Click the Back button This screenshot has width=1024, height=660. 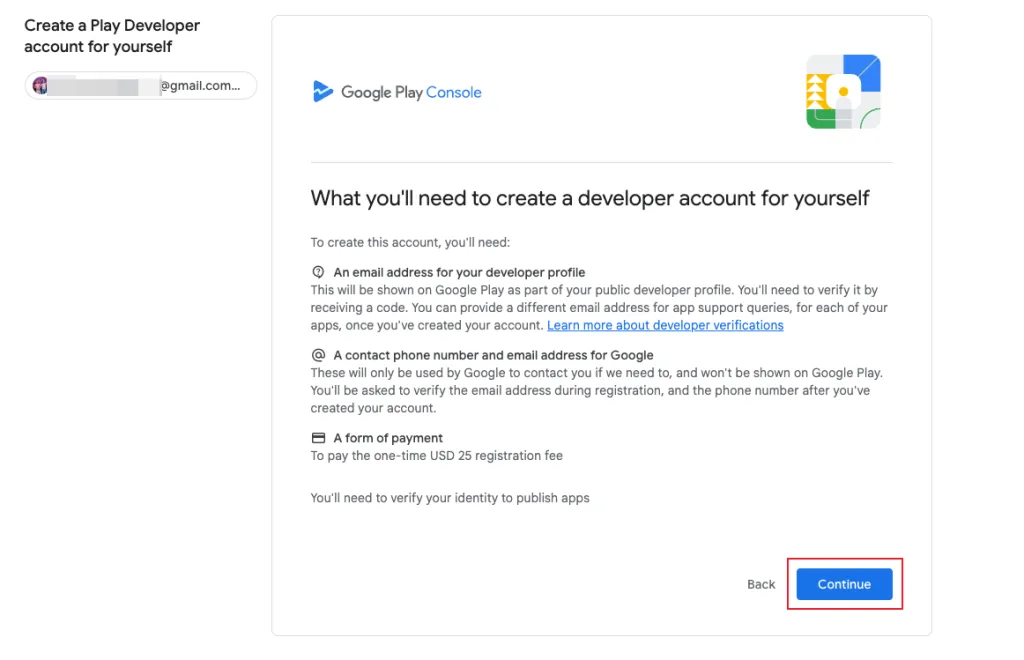761,584
